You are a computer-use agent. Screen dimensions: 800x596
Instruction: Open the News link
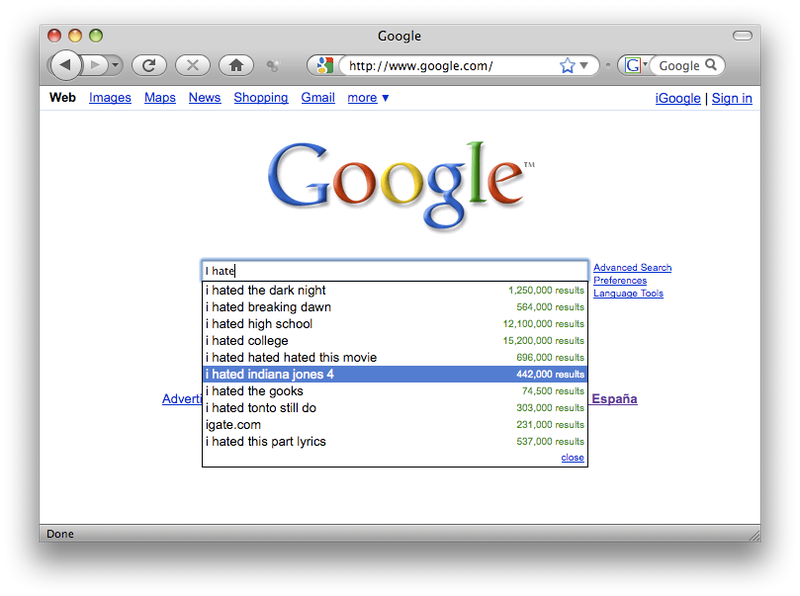click(205, 97)
